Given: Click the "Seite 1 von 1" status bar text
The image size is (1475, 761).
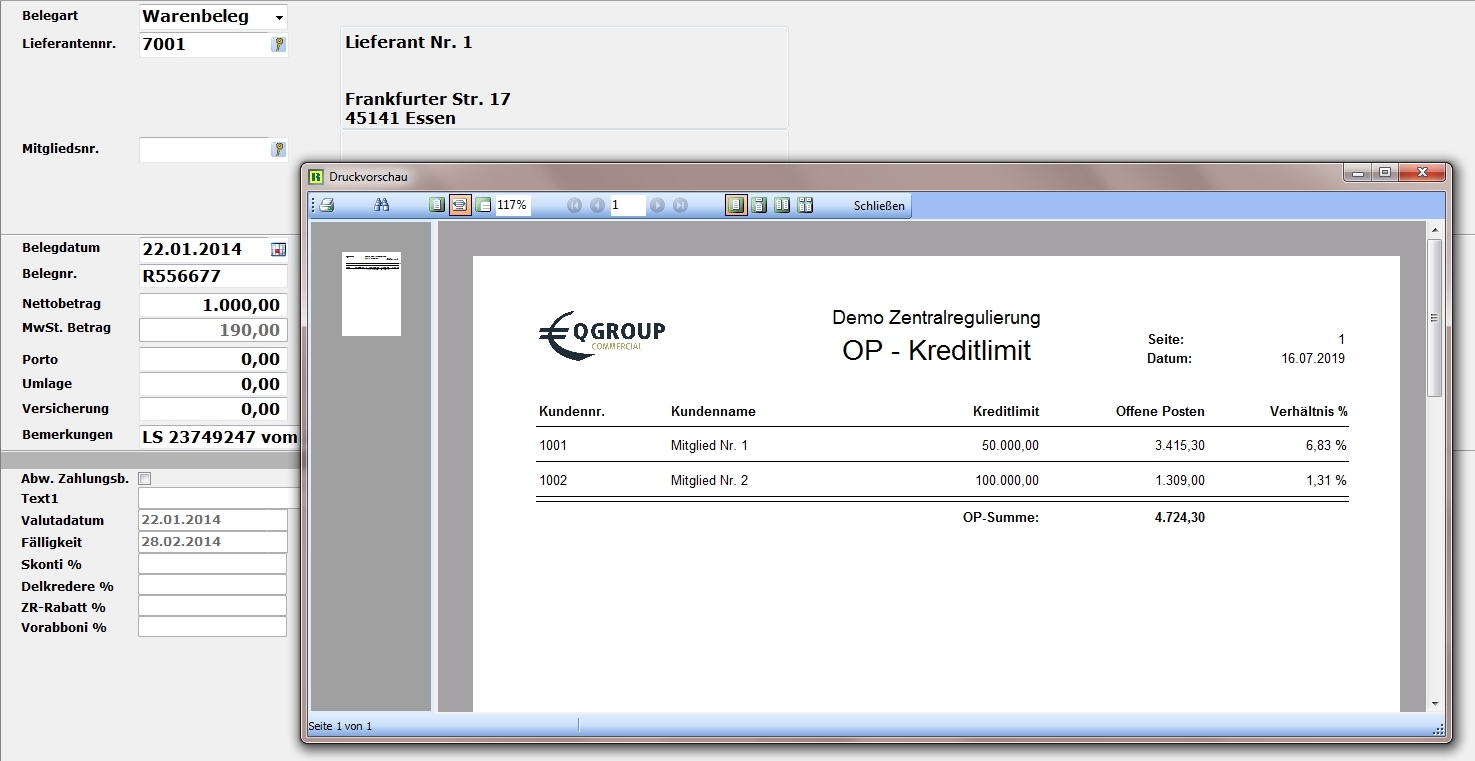Looking at the screenshot, I should tap(340, 726).
